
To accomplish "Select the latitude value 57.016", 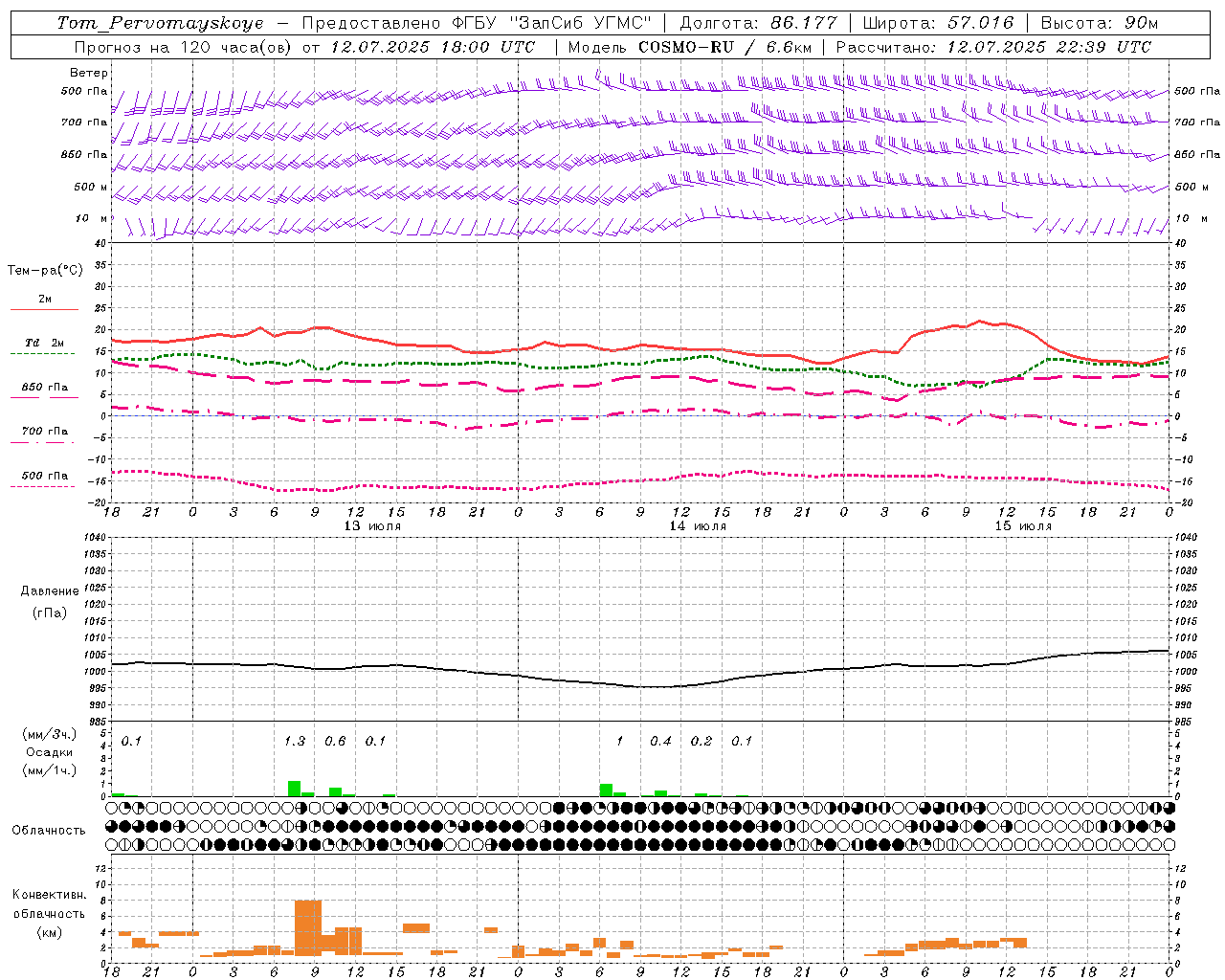I will click(981, 23).
